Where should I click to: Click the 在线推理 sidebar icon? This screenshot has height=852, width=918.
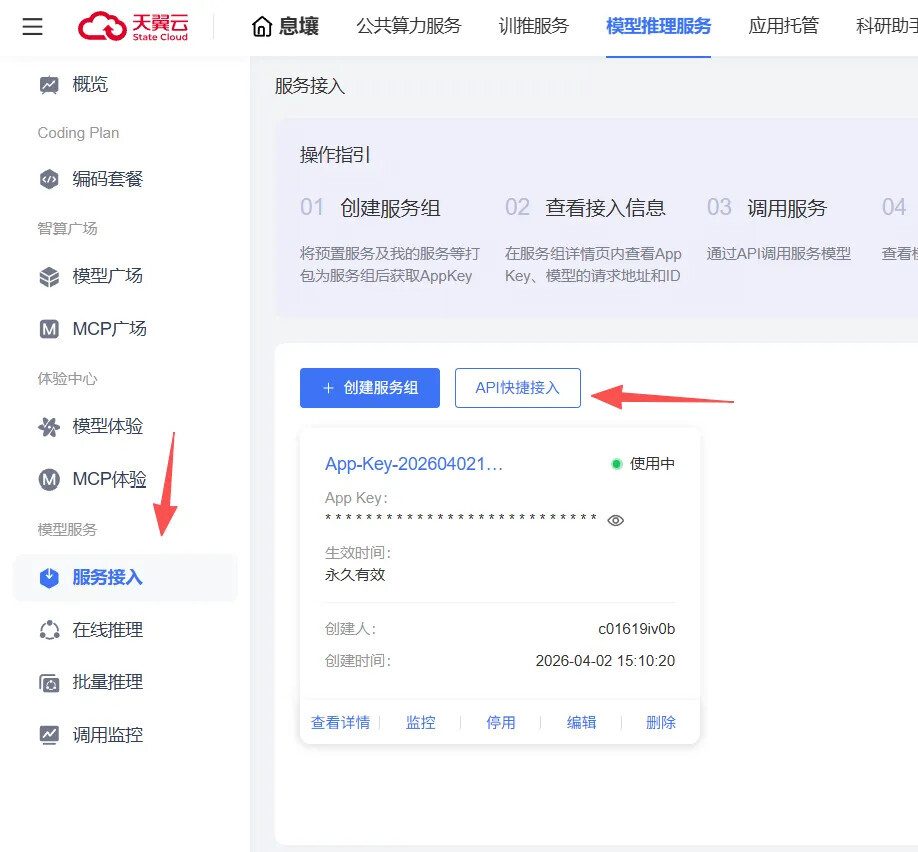(x=49, y=630)
